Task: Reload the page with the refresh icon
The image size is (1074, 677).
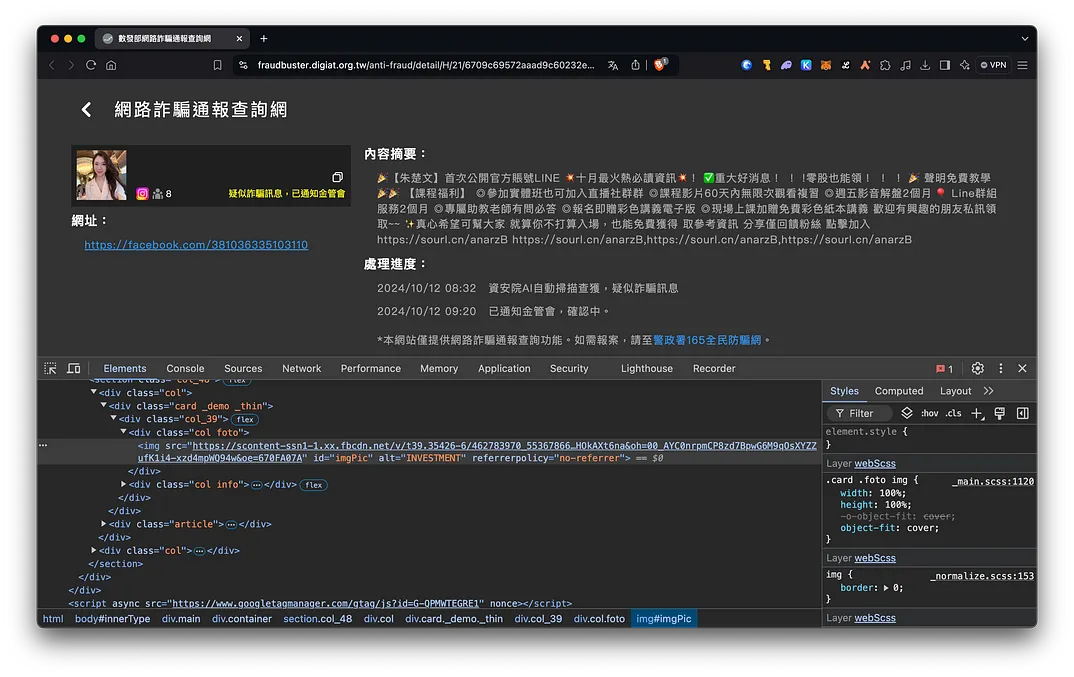Action: [x=91, y=65]
